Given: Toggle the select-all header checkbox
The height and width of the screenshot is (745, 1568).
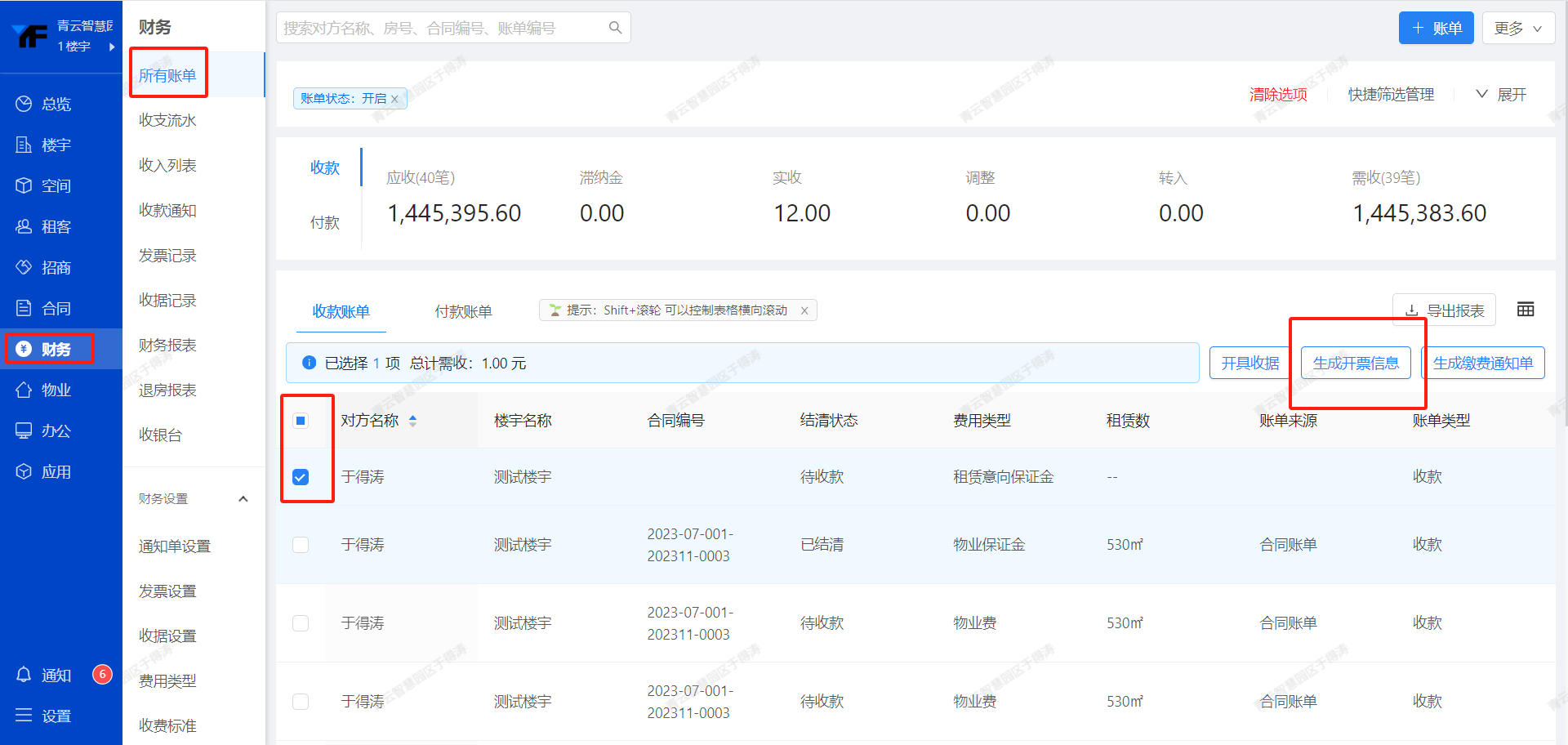Looking at the screenshot, I should (301, 421).
